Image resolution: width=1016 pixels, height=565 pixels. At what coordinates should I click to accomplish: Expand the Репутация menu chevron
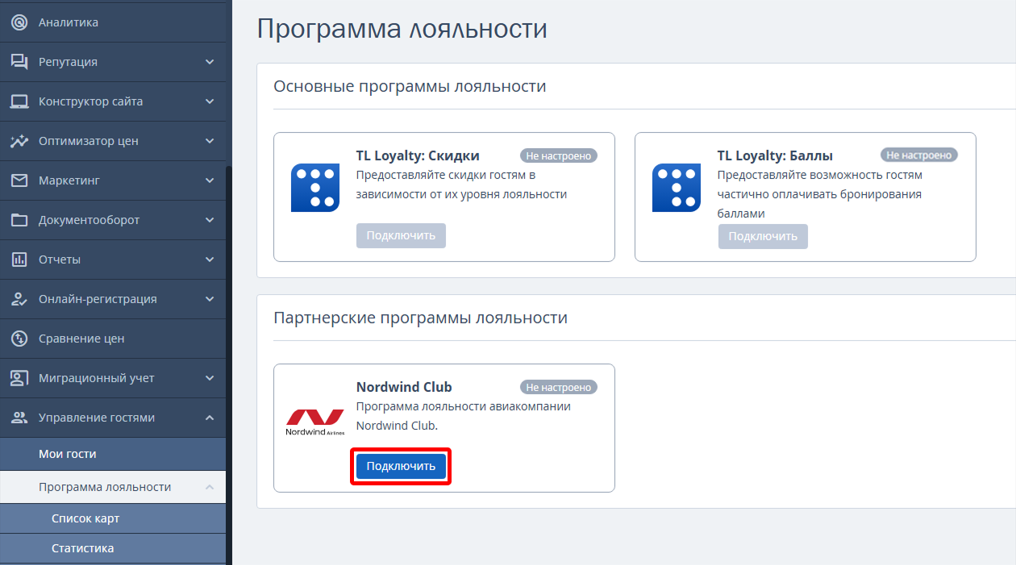(209, 62)
